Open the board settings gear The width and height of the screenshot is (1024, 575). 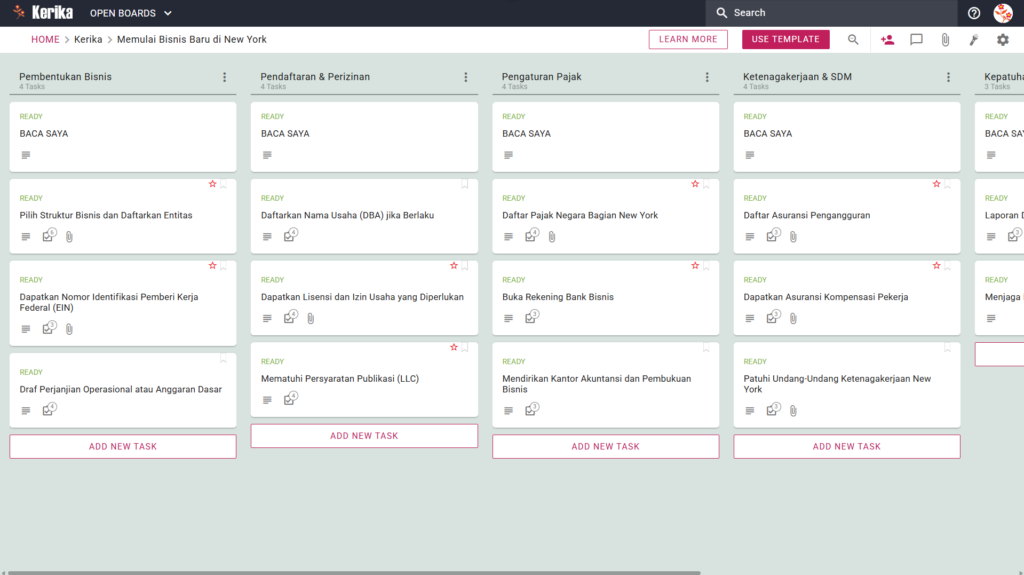[1002, 40]
